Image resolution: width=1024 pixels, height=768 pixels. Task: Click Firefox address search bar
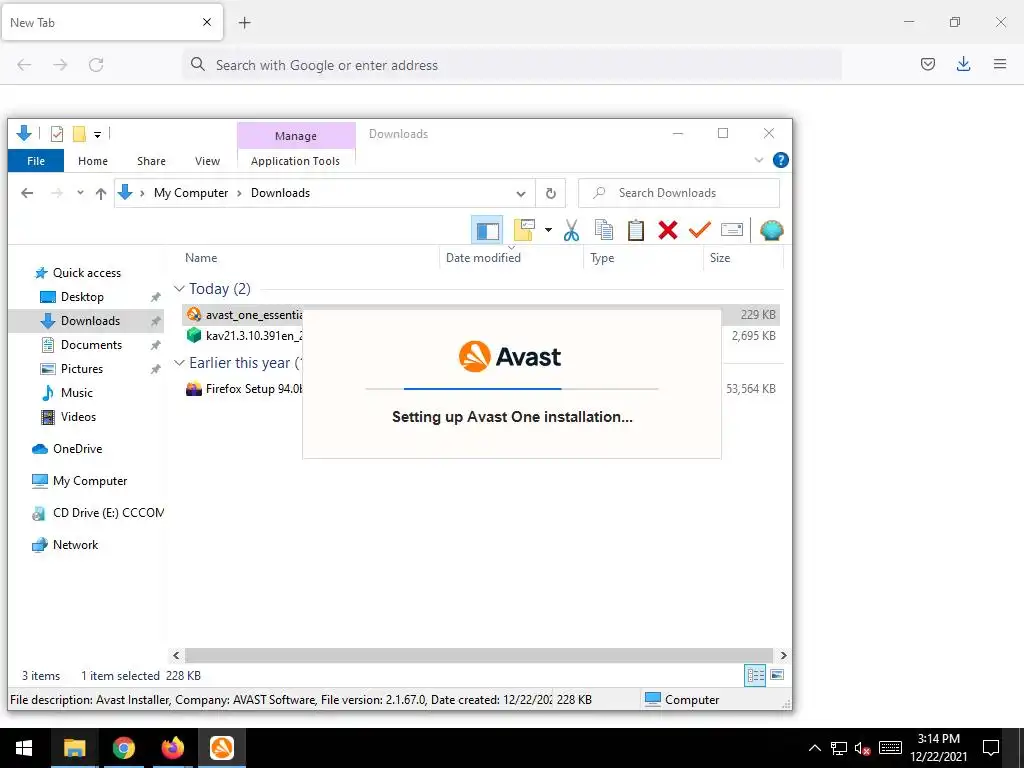pyautogui.click(x=512, y=65)
